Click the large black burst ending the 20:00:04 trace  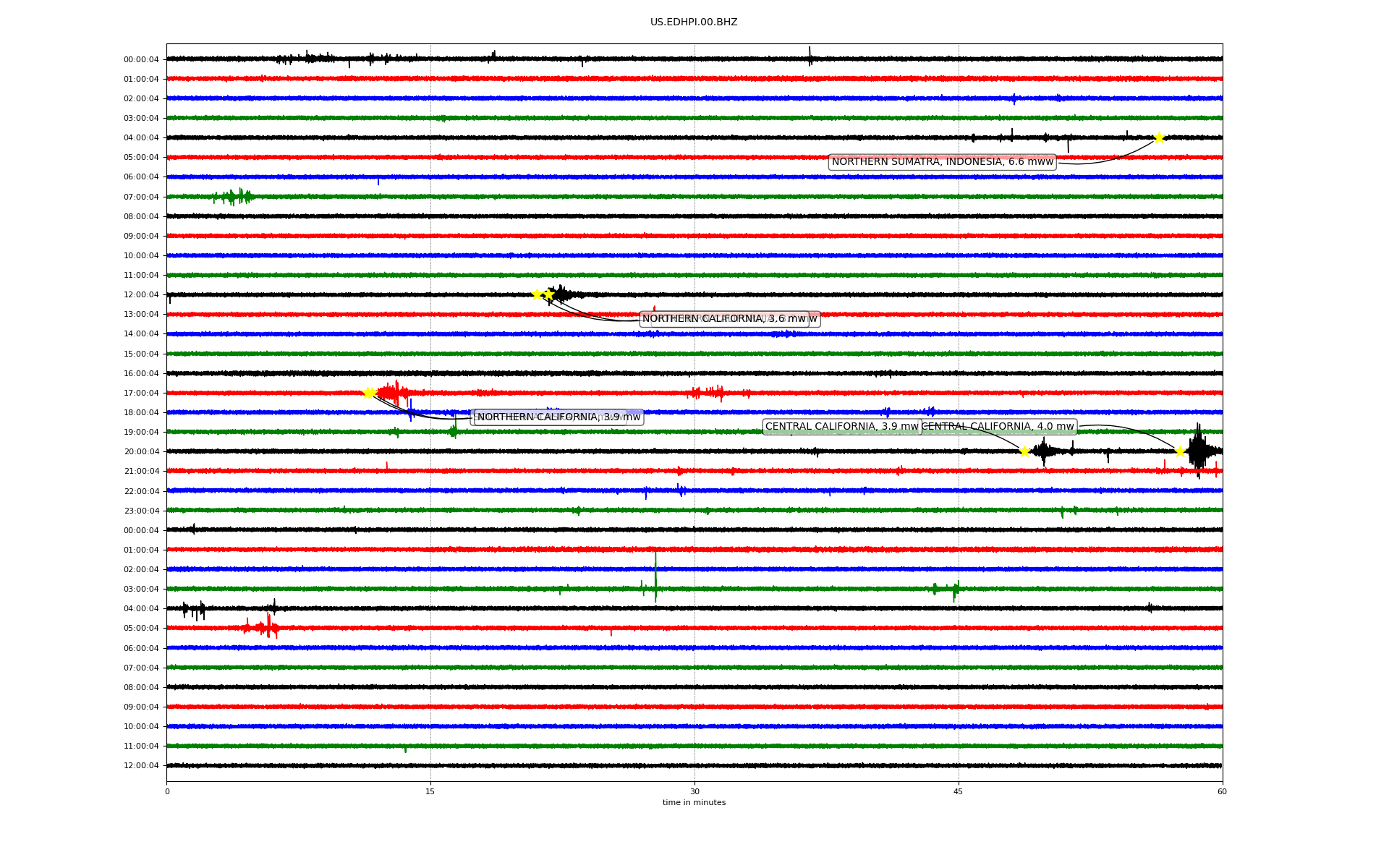click(1199, 450)
